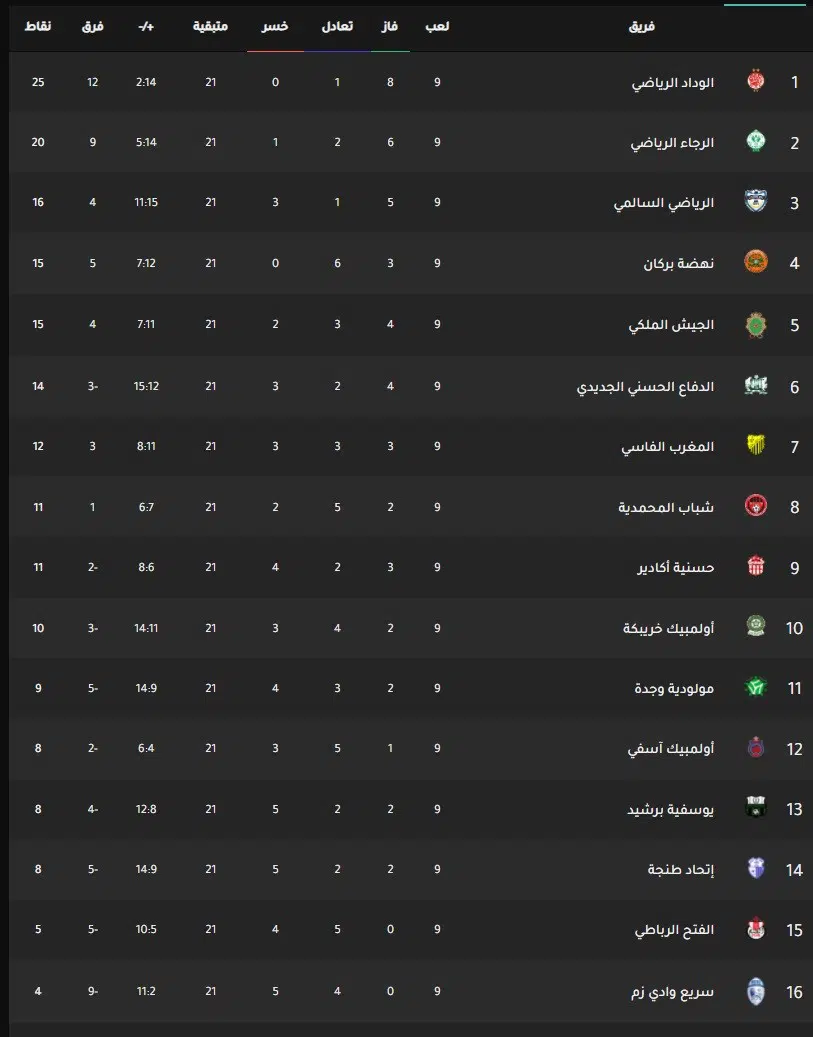The width and height of the screenshot is (813, 1037).
Task: Select the سريع وادي زم crest icon
Action: pyautogui.click(x=755, y=991)
